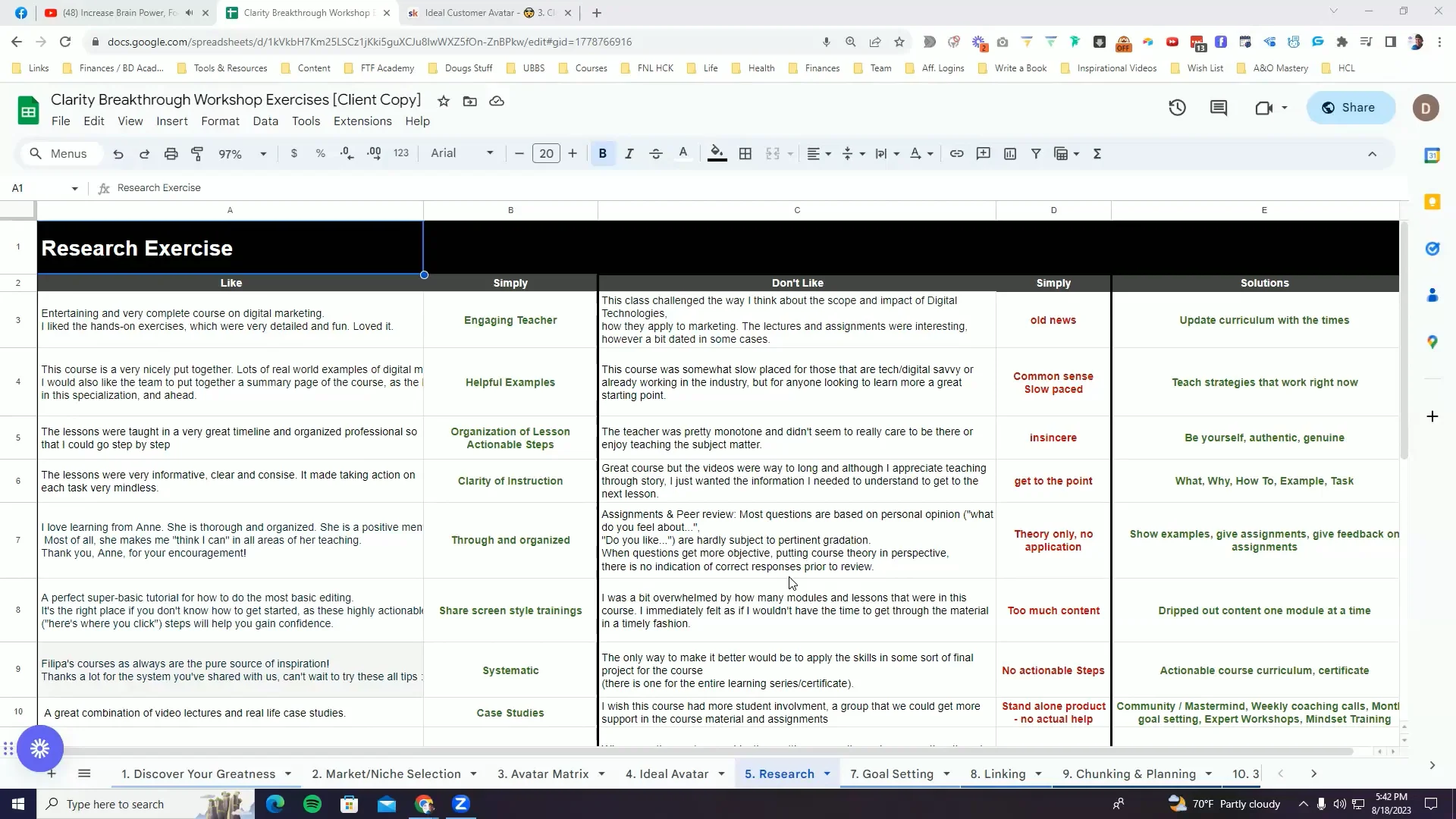Select the Paint format tool
Image resolution: width=1456 pixels, height=819 pixels.
(x=197, y=154)
